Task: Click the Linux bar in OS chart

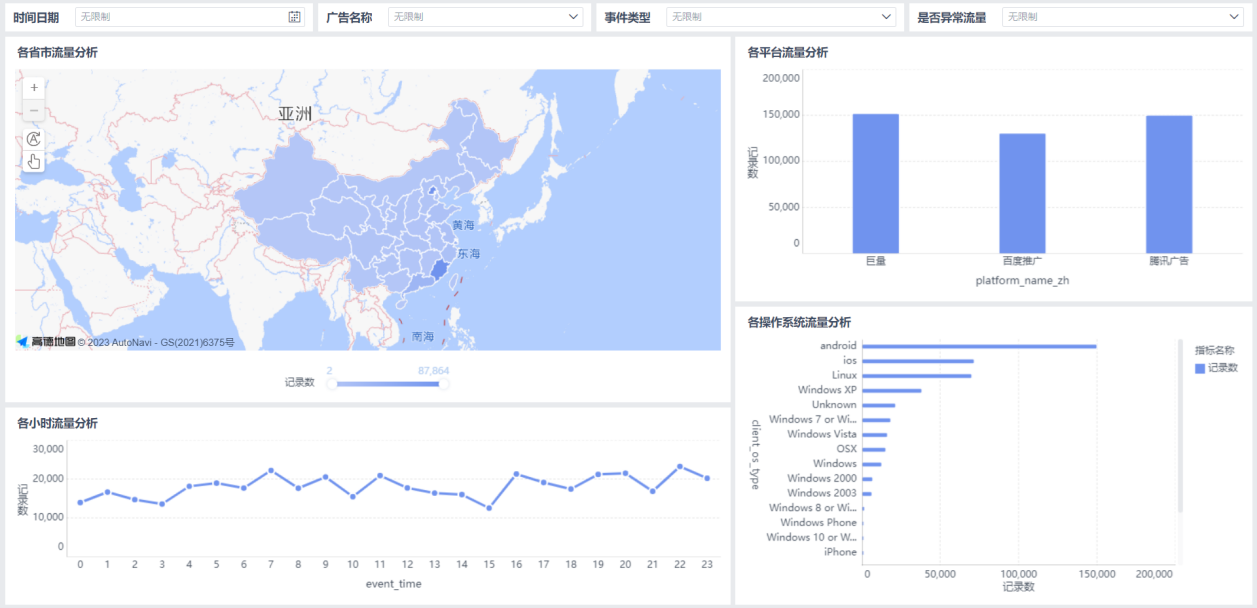Action: point(916,376)
